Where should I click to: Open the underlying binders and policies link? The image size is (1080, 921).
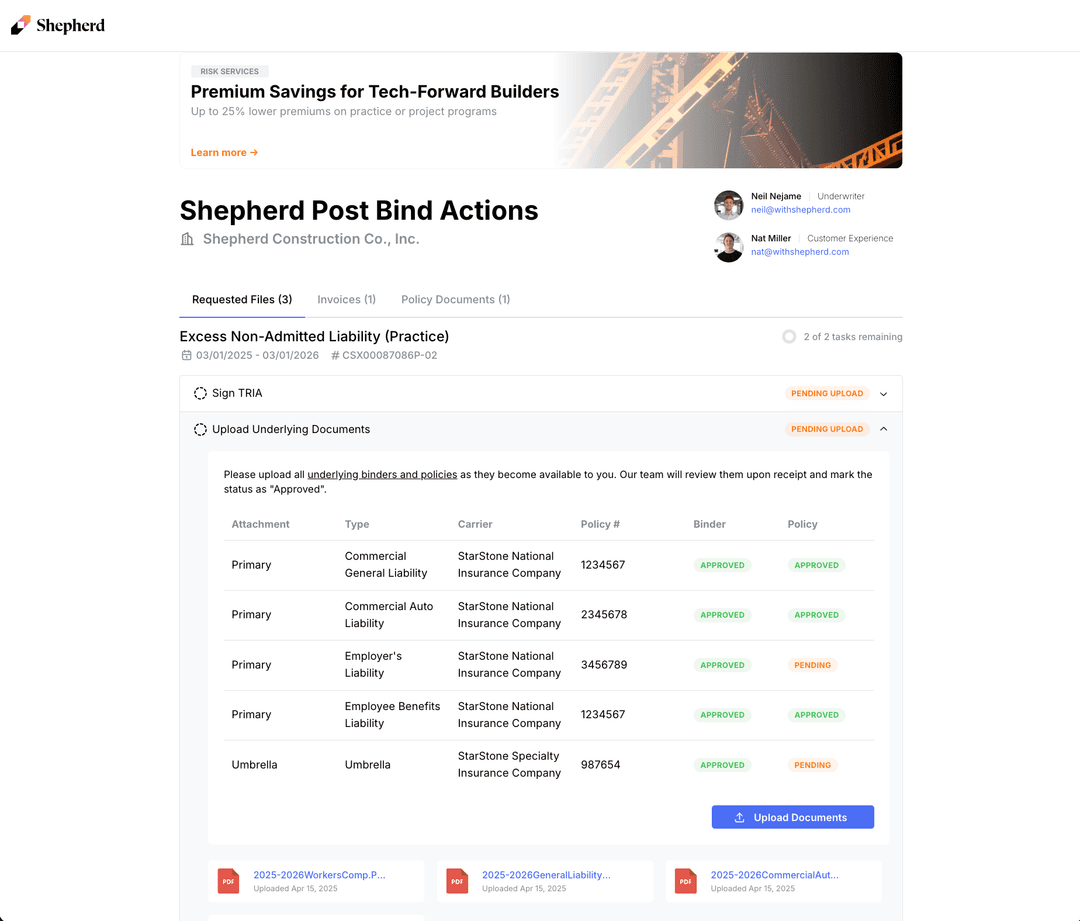click(382, 474)
